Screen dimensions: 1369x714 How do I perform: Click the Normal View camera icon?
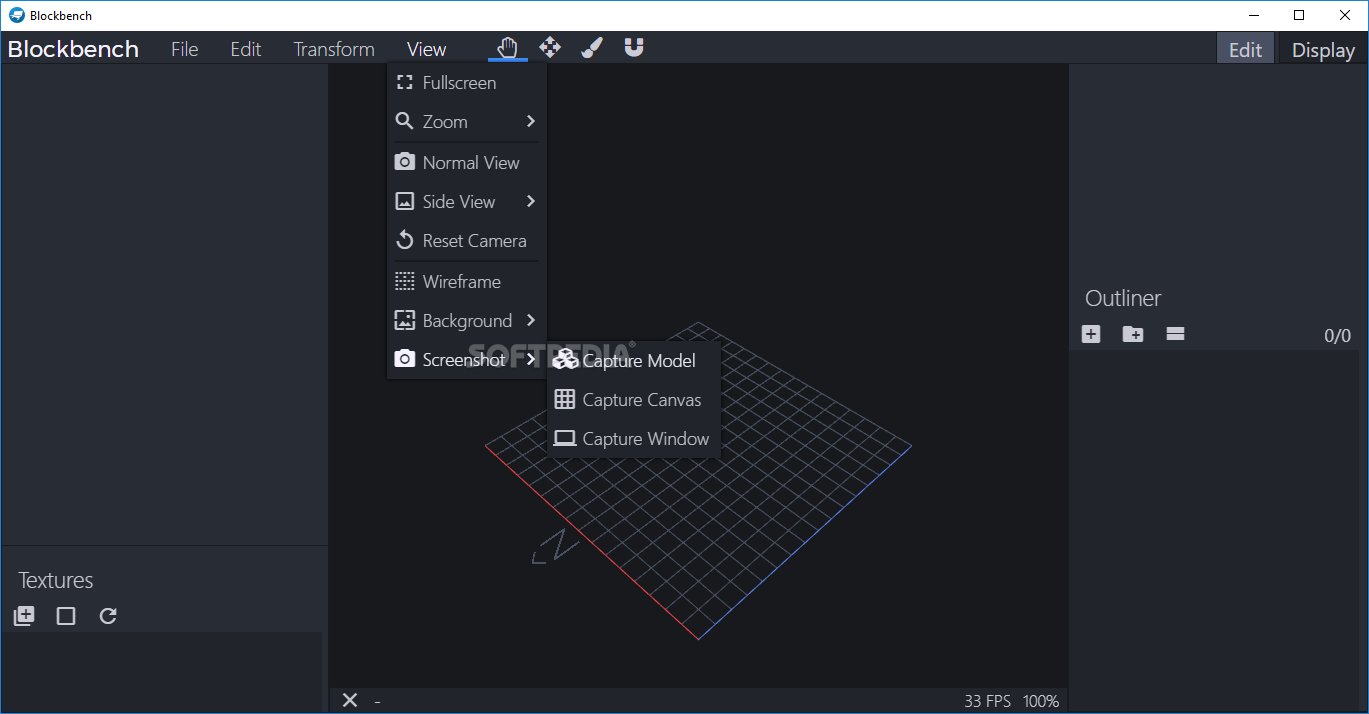click(404, 162)
